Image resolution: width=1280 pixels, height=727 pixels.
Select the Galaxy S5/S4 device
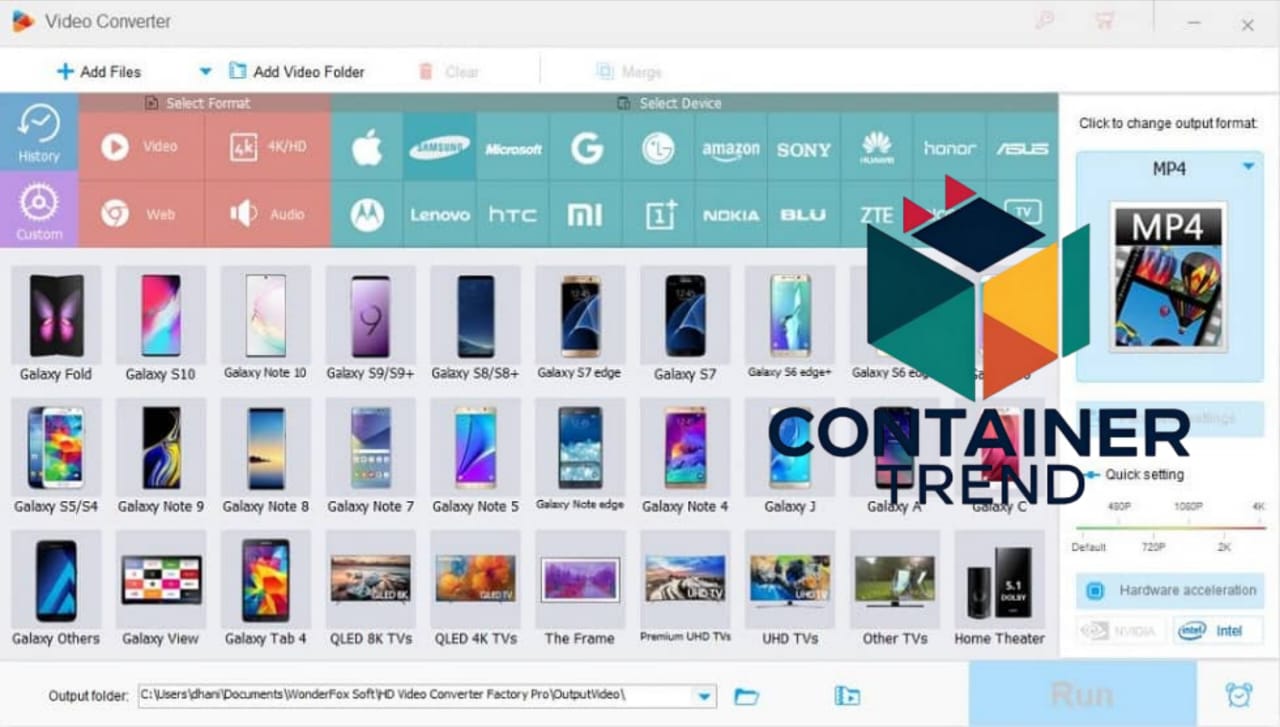click(56, 457)
